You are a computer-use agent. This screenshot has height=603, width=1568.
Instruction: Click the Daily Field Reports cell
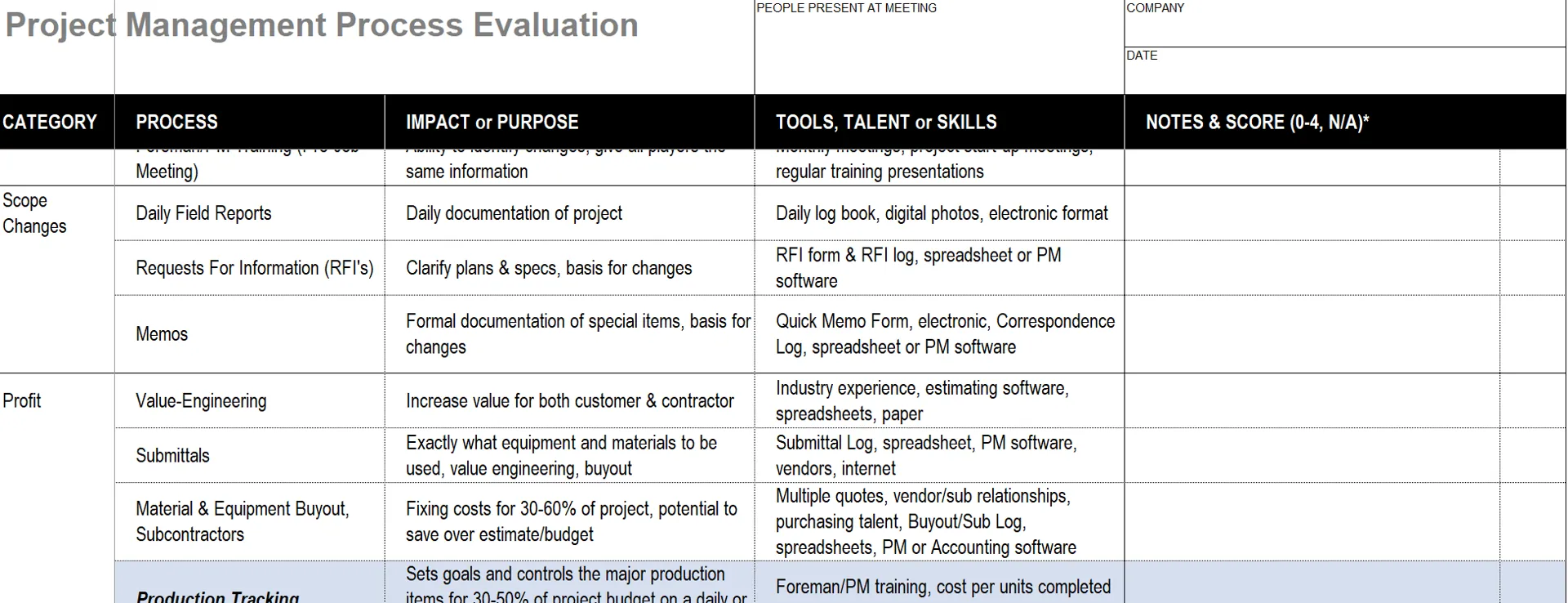tap(203, 213)
